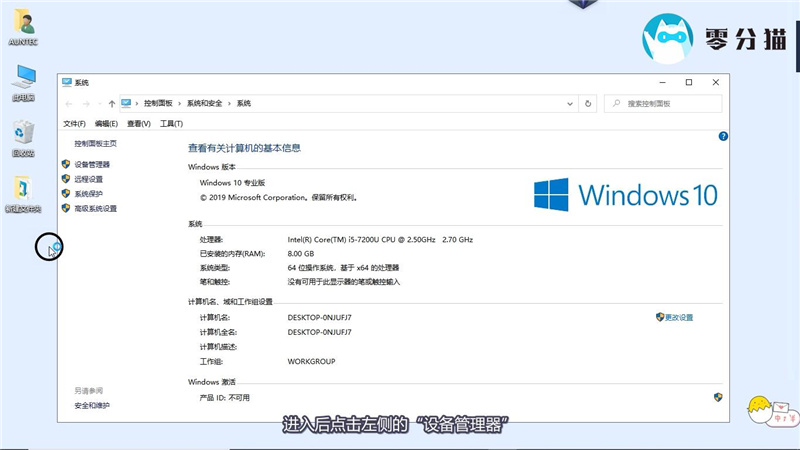The image size is (800, 450).
Task: Minimize the System window
Action: (662, 82)
